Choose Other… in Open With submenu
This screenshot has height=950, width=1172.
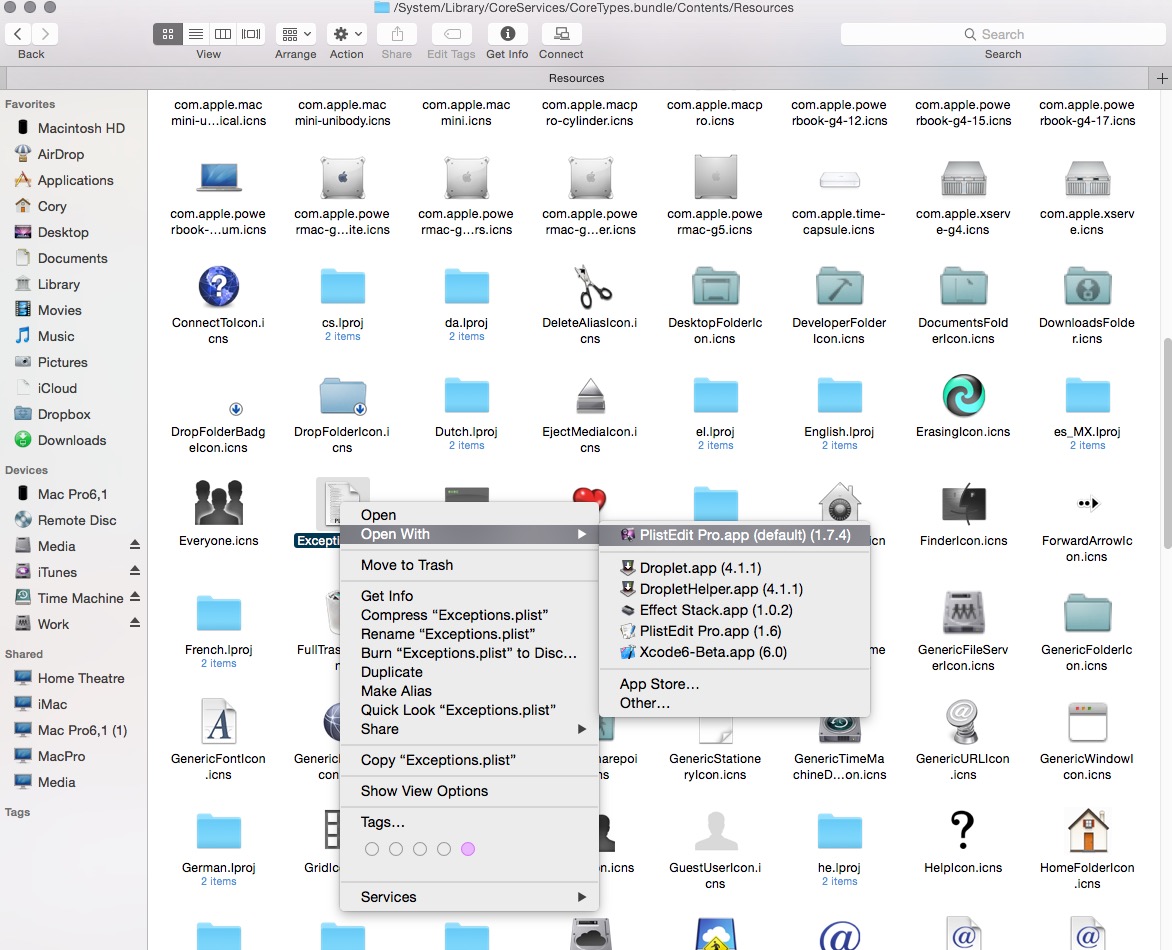coord(735,703)
